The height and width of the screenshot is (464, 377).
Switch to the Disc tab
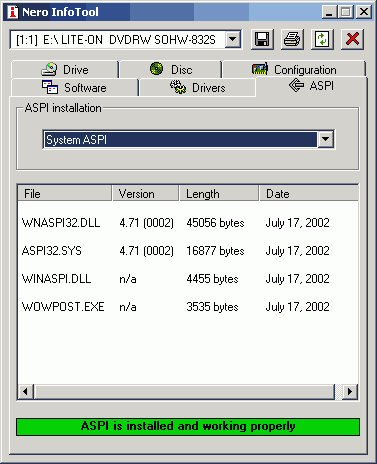tap(171, 70)
